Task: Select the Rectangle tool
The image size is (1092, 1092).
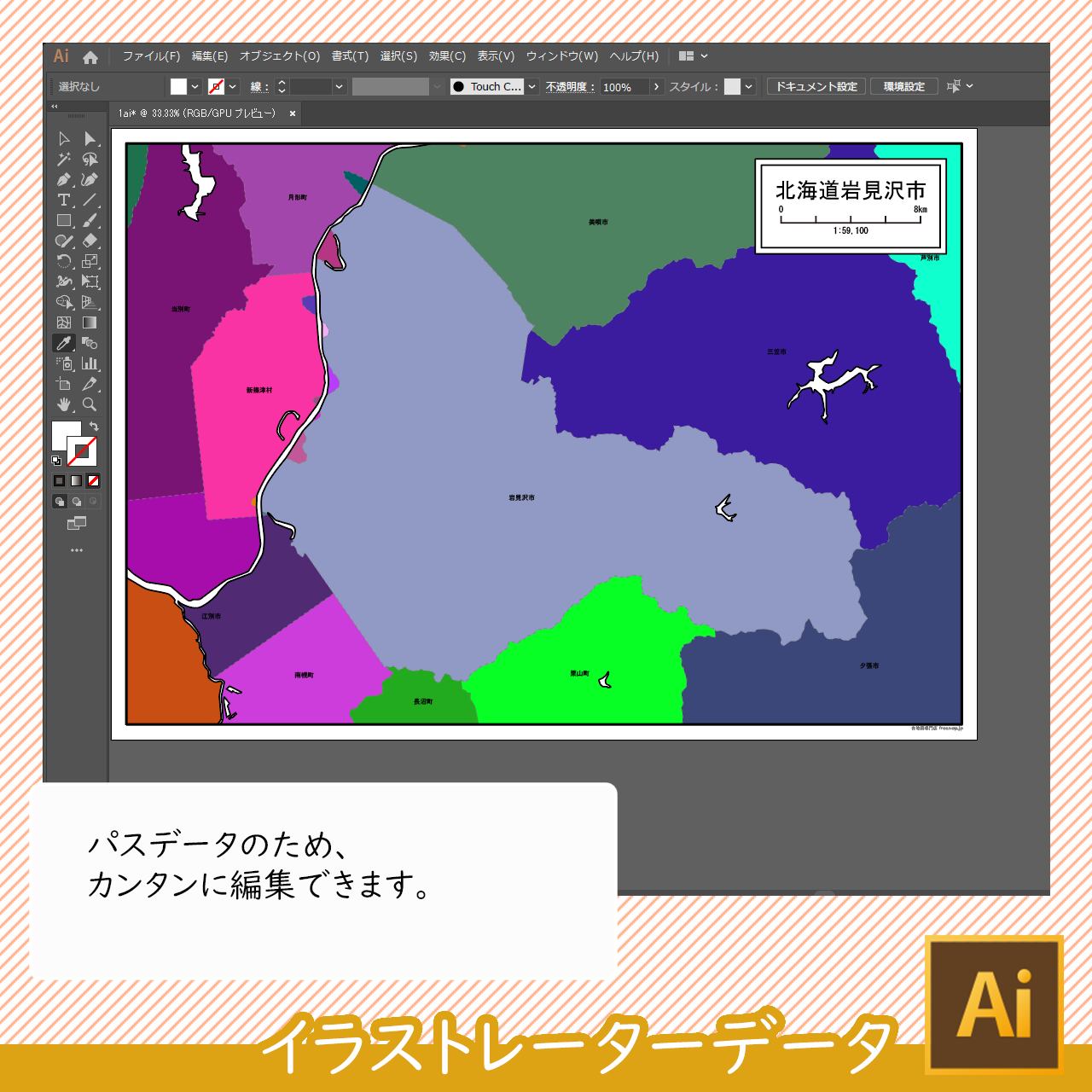Action: click(x=64, y=220)
